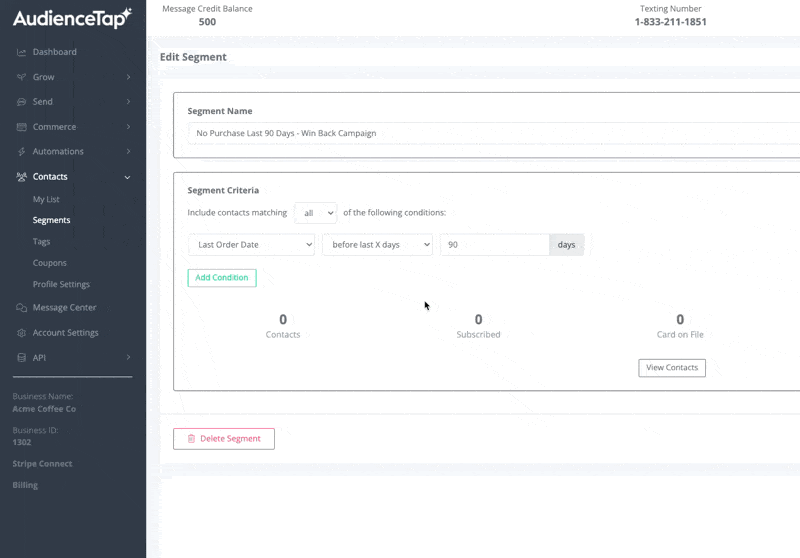This screenshot has height=558, width=800.
Task: Click the API database icon
Action: [x=21, y=358]
